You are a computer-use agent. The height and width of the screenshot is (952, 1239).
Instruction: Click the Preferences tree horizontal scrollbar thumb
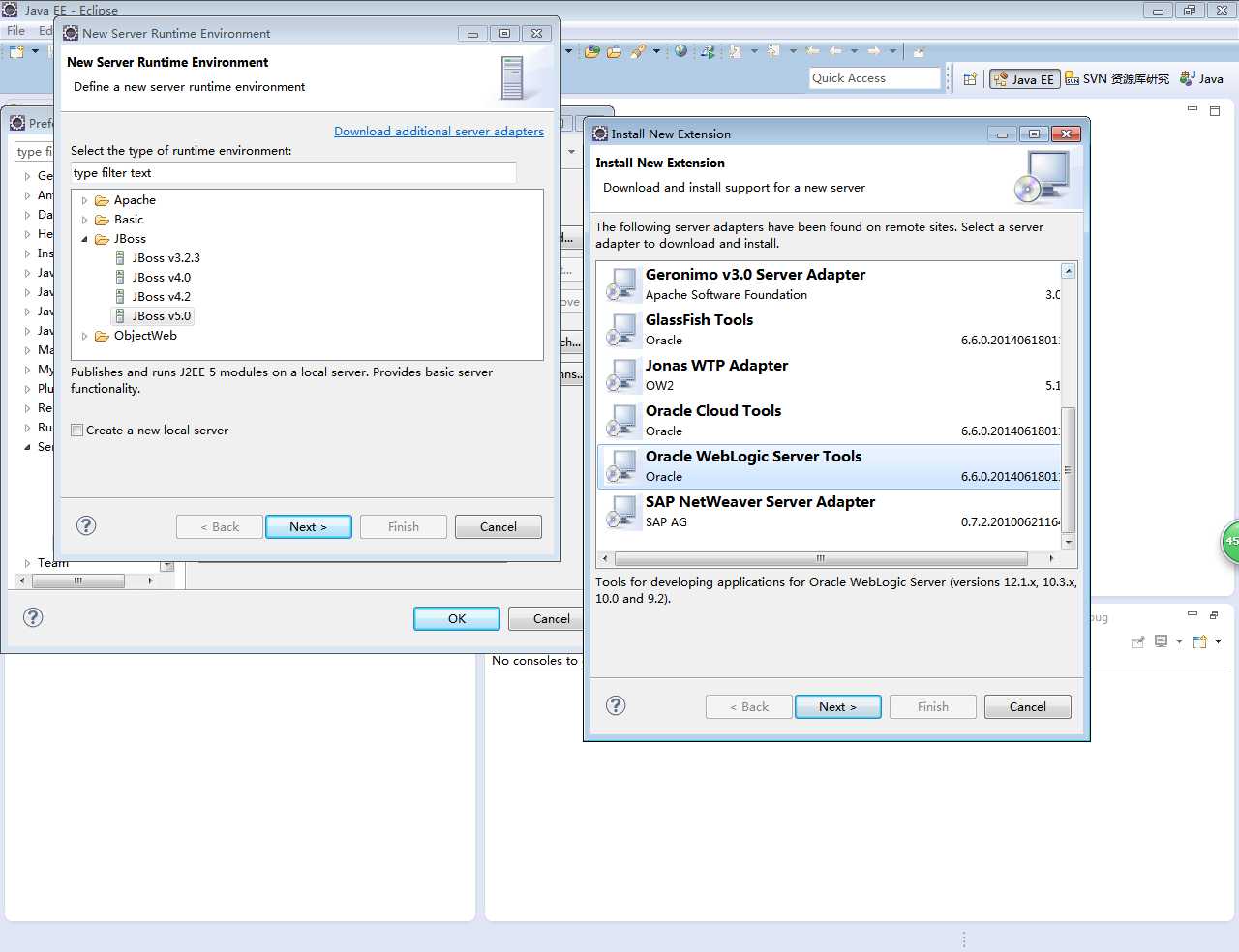pos(78,581)
